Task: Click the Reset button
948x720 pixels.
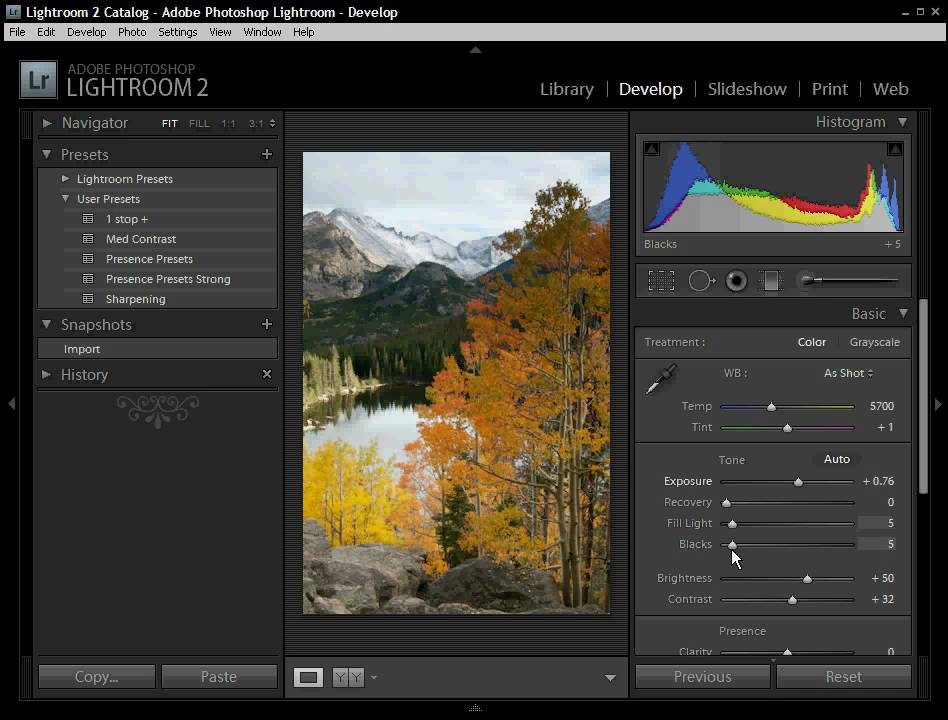Action: pyautogui.click(x=843, y=676)
